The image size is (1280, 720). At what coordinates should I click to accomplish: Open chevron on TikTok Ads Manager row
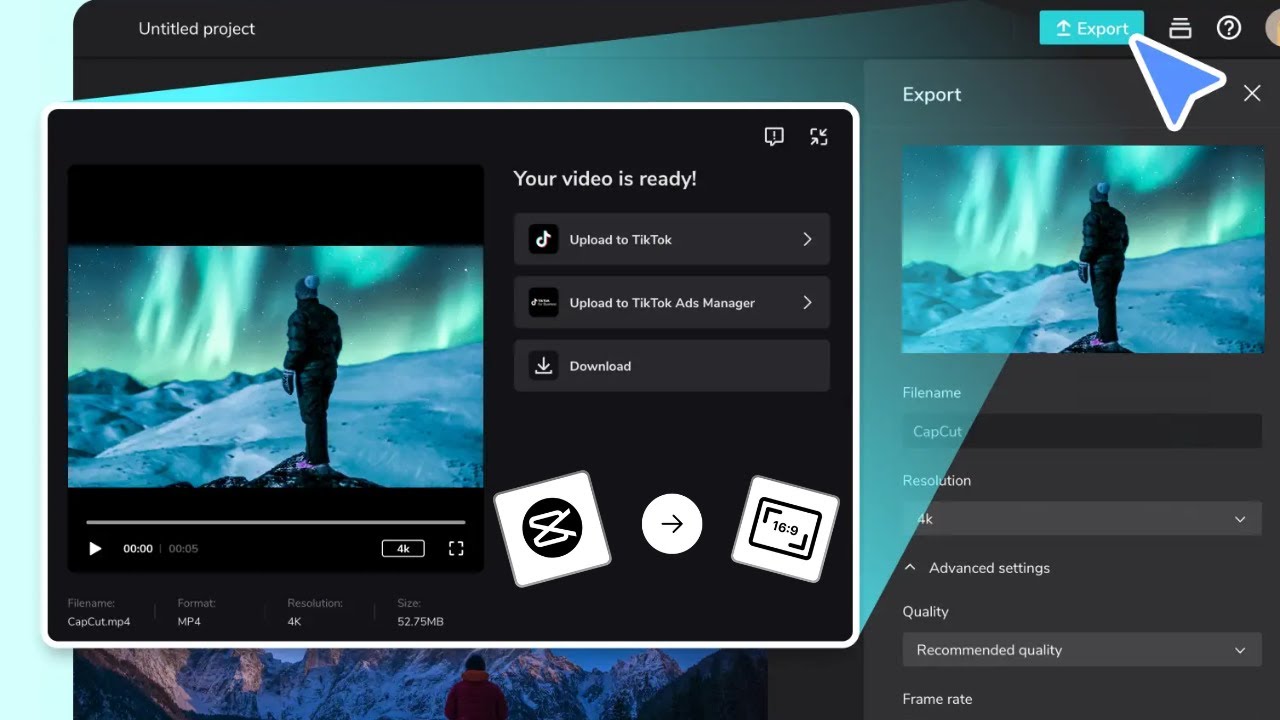(807, 302)
